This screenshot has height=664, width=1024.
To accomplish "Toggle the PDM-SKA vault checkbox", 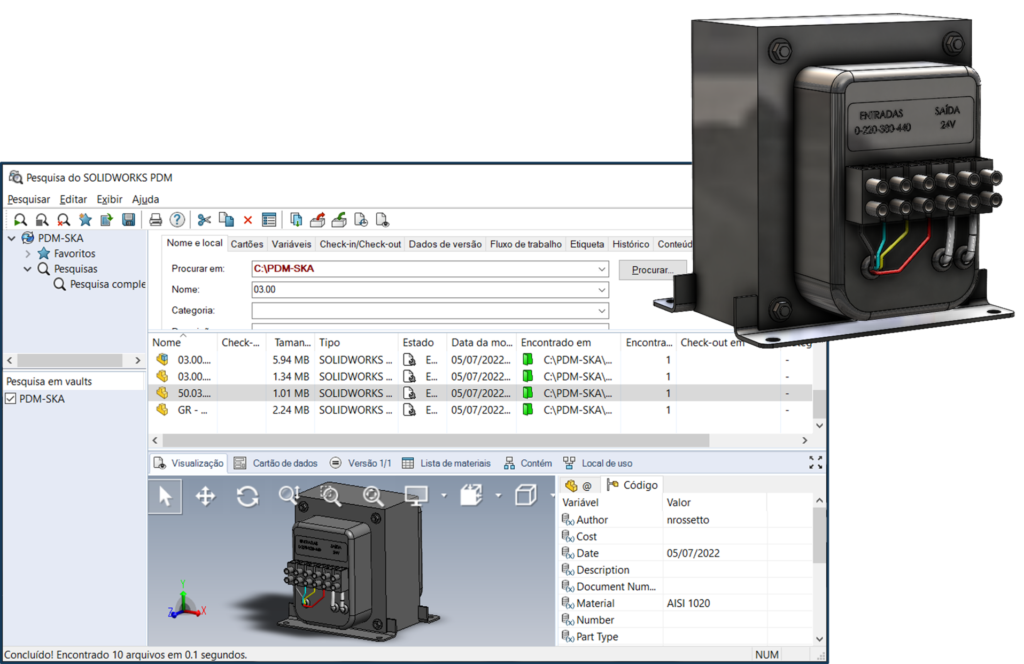I will [11, 399].
